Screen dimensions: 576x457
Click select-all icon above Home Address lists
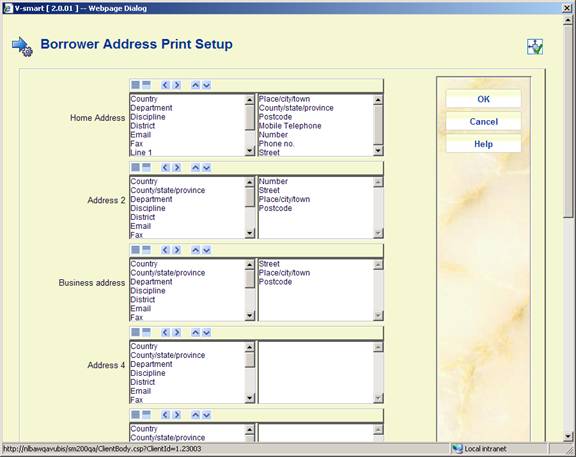pos(136,85)
